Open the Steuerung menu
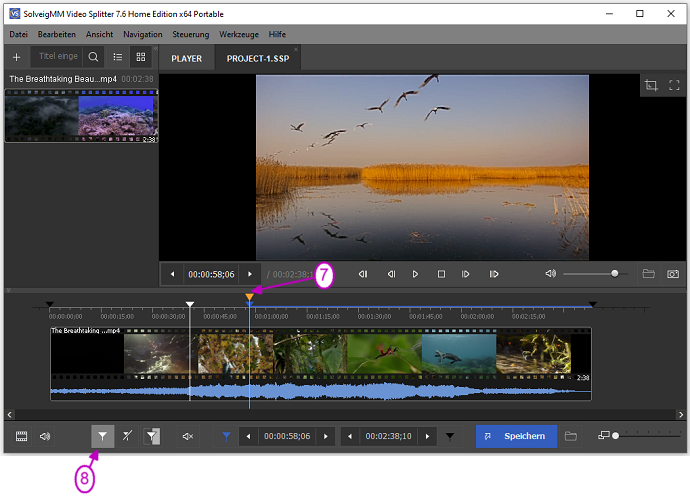Screen dimensions: 690x502 tap(191, 34)
